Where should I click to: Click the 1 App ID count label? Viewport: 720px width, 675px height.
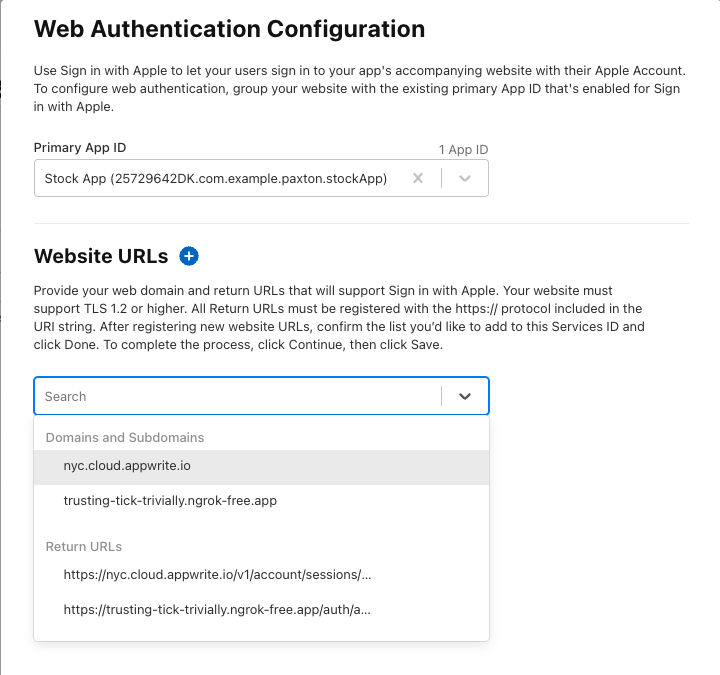point(463,150)
